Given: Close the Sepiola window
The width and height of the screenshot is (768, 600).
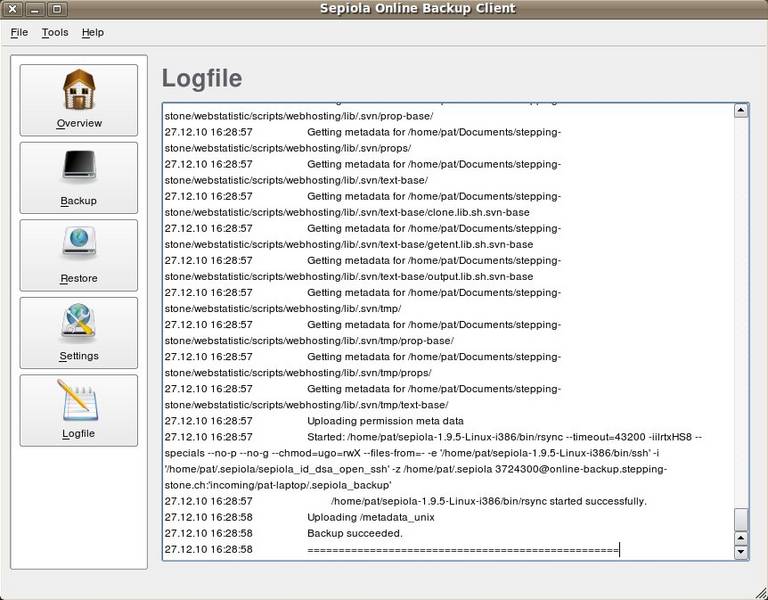Looking at the screenshot, I should [x=13, y=9].
